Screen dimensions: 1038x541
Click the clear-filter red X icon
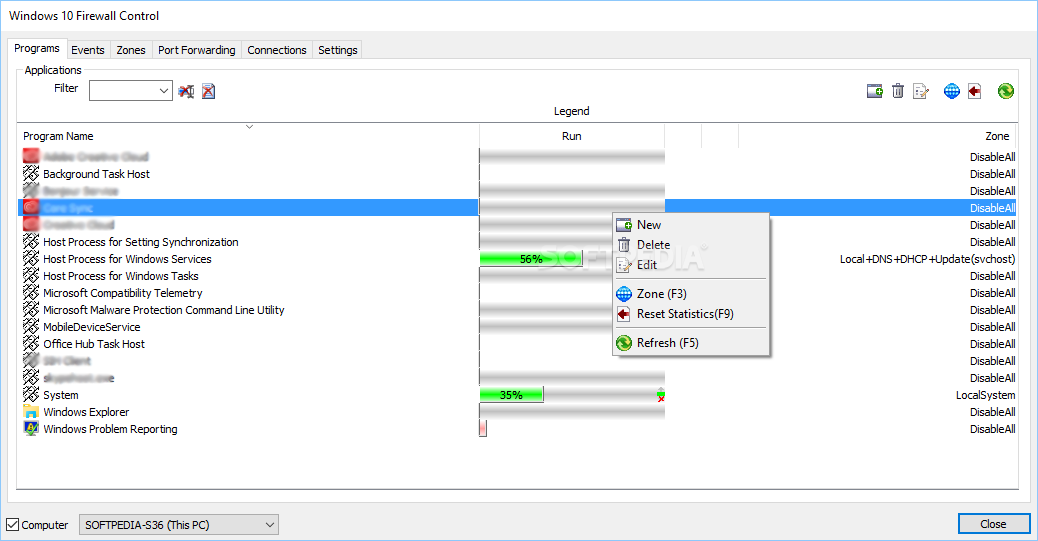tap(209, 91)
